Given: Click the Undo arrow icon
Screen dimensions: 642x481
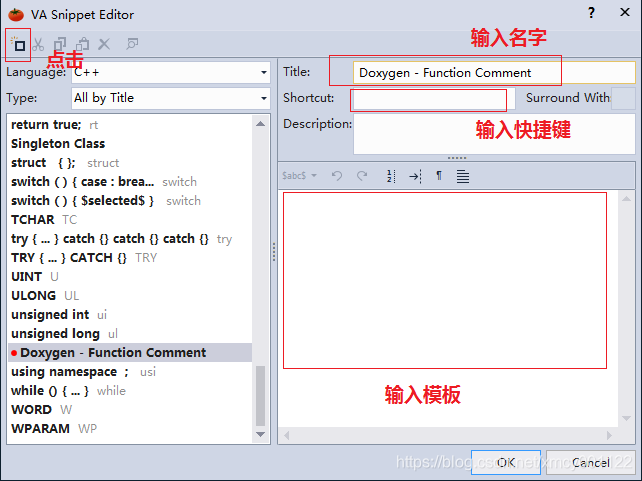Looking at the screenshot, I should click(x=337, y=176).
